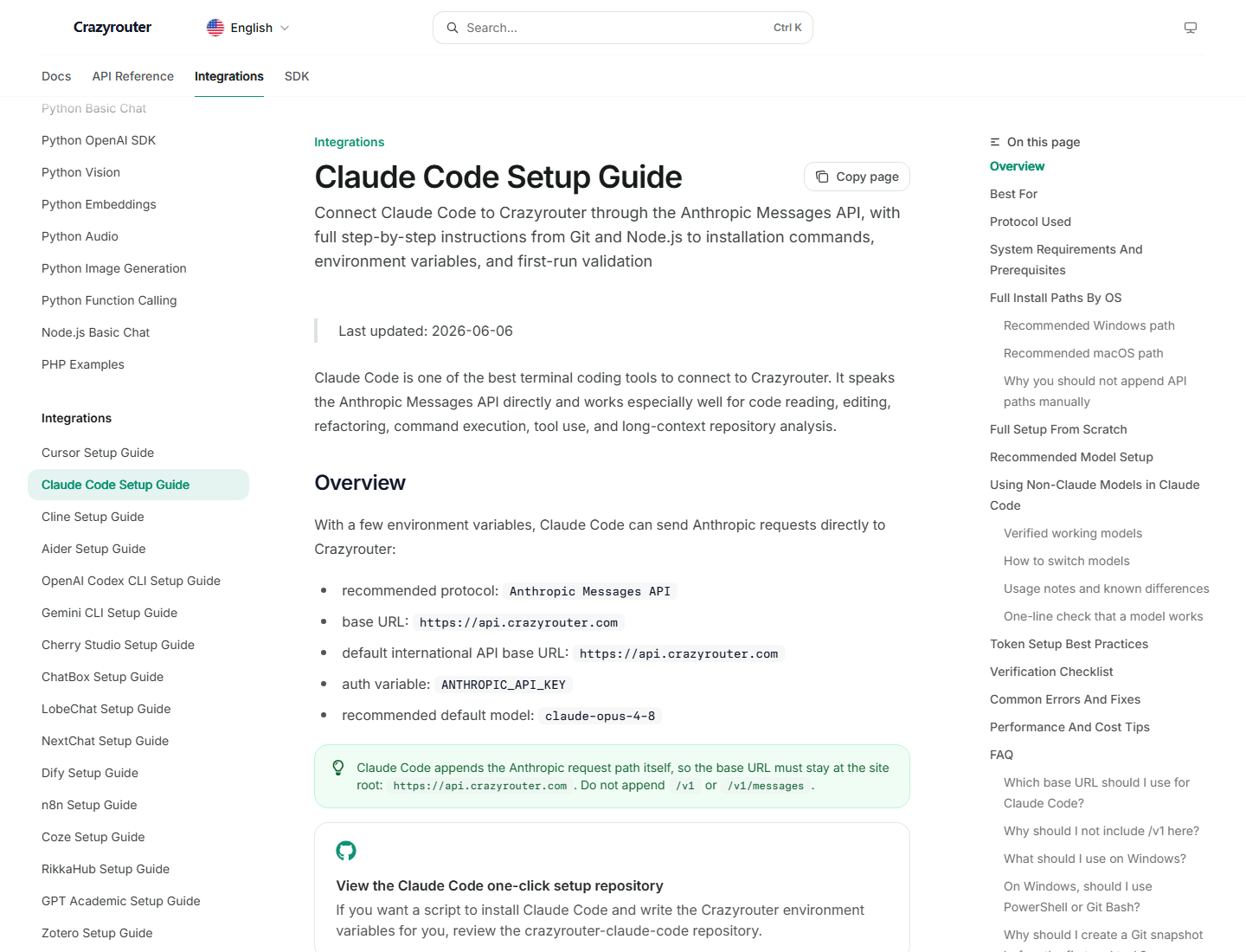Jump to Overview in On this page
1246x952 pixels.
pyautogui.click(x=1017, y=166)
